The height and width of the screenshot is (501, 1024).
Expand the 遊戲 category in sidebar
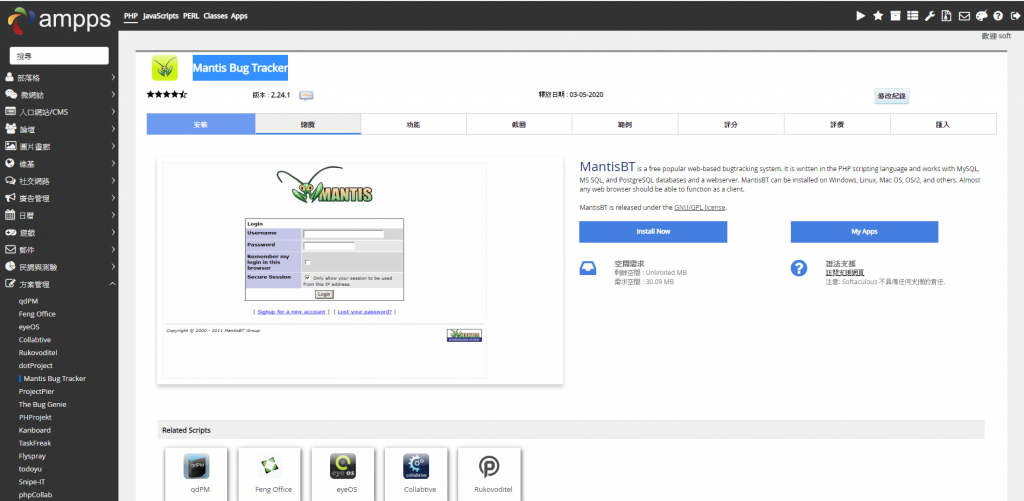tap(59, 233)
